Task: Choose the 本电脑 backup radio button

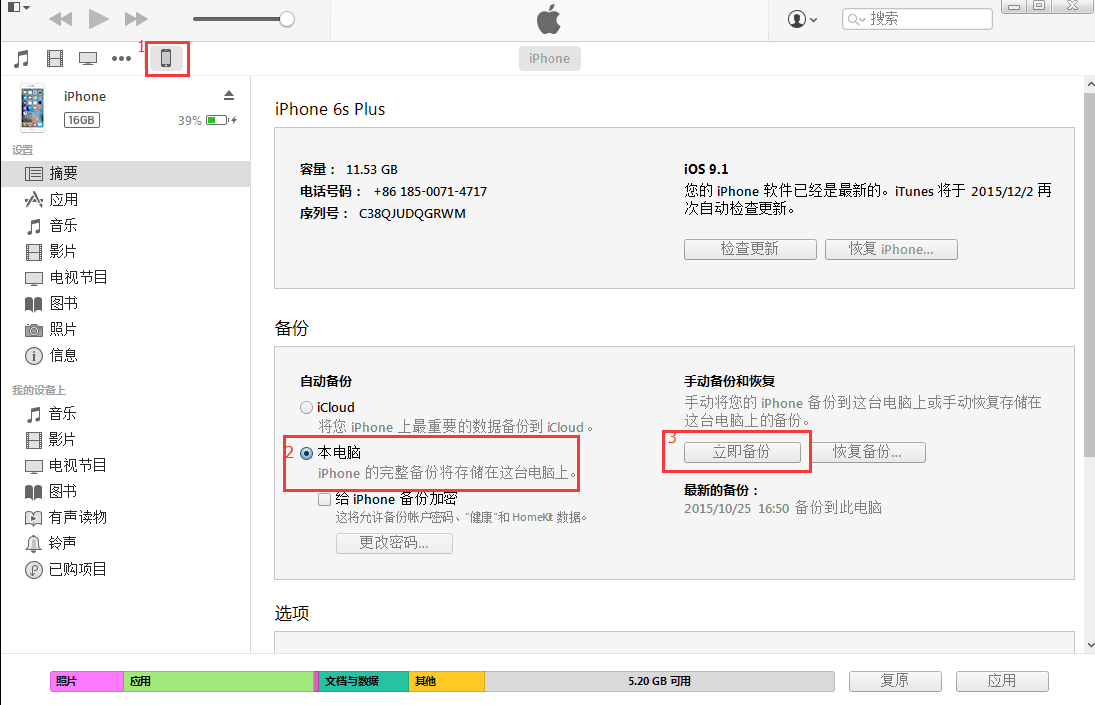Action: click(x=307, y=454)
